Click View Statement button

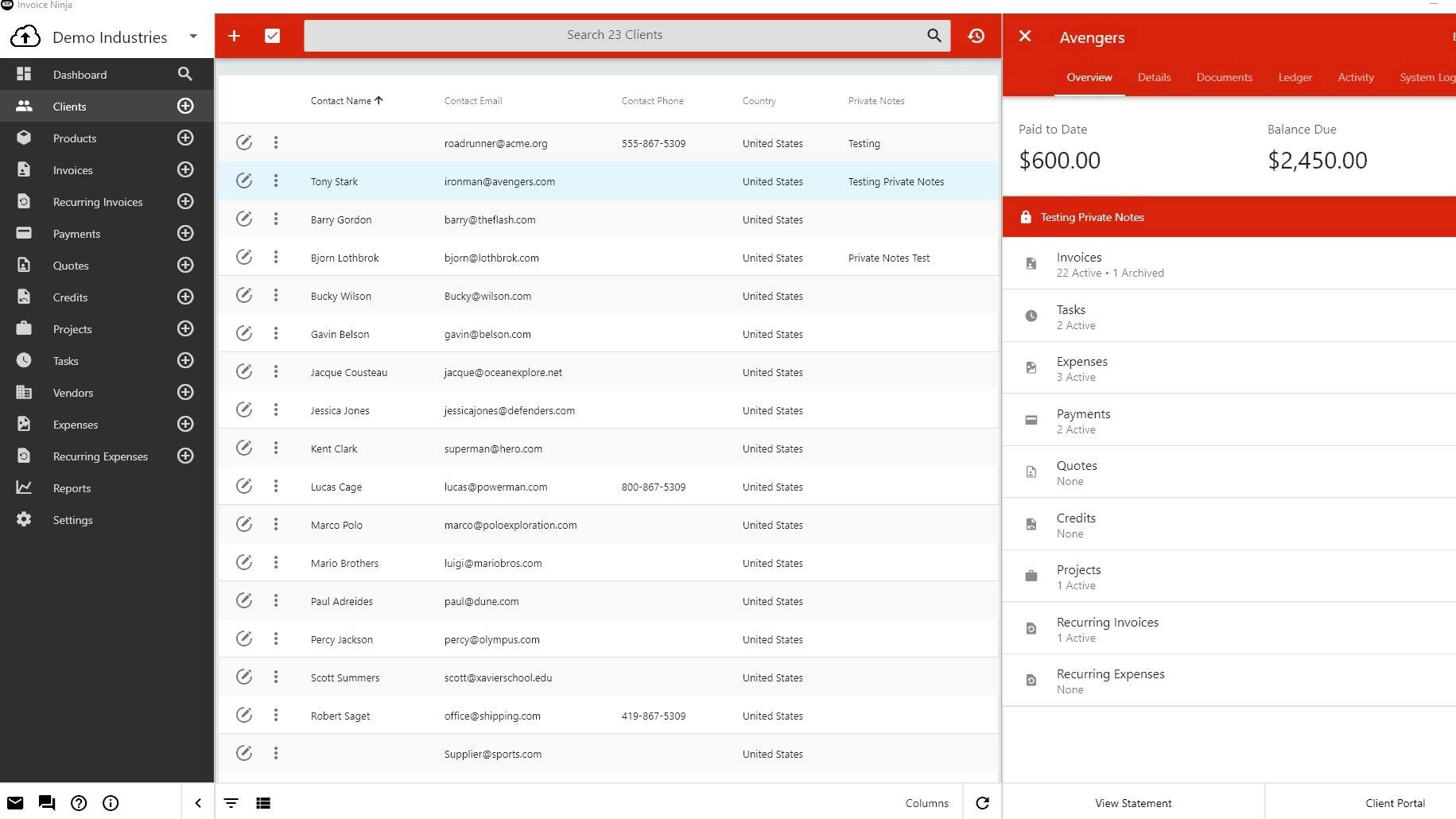pyautogui.click(x=1133, y=803)
